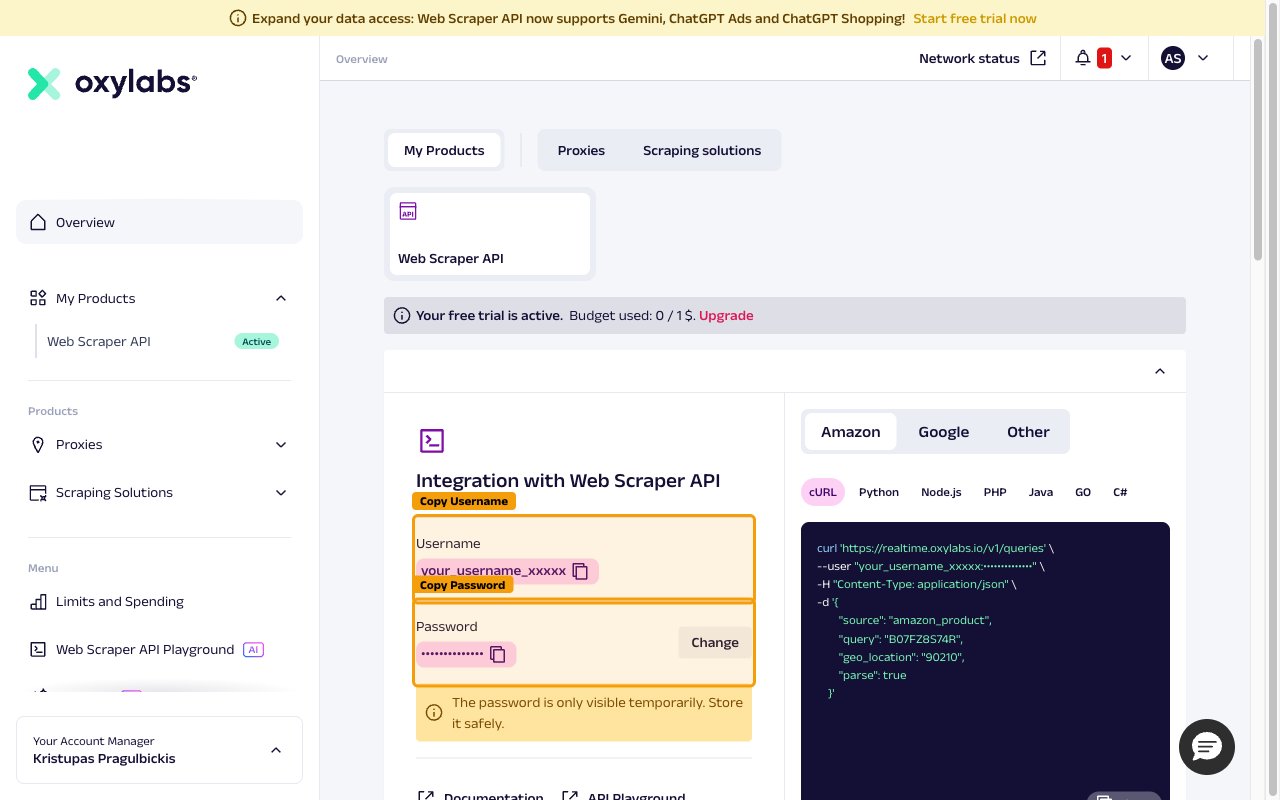Click the Change password button
The image size is (1280, 800).
pyautogui.click(x=715, y=642)
